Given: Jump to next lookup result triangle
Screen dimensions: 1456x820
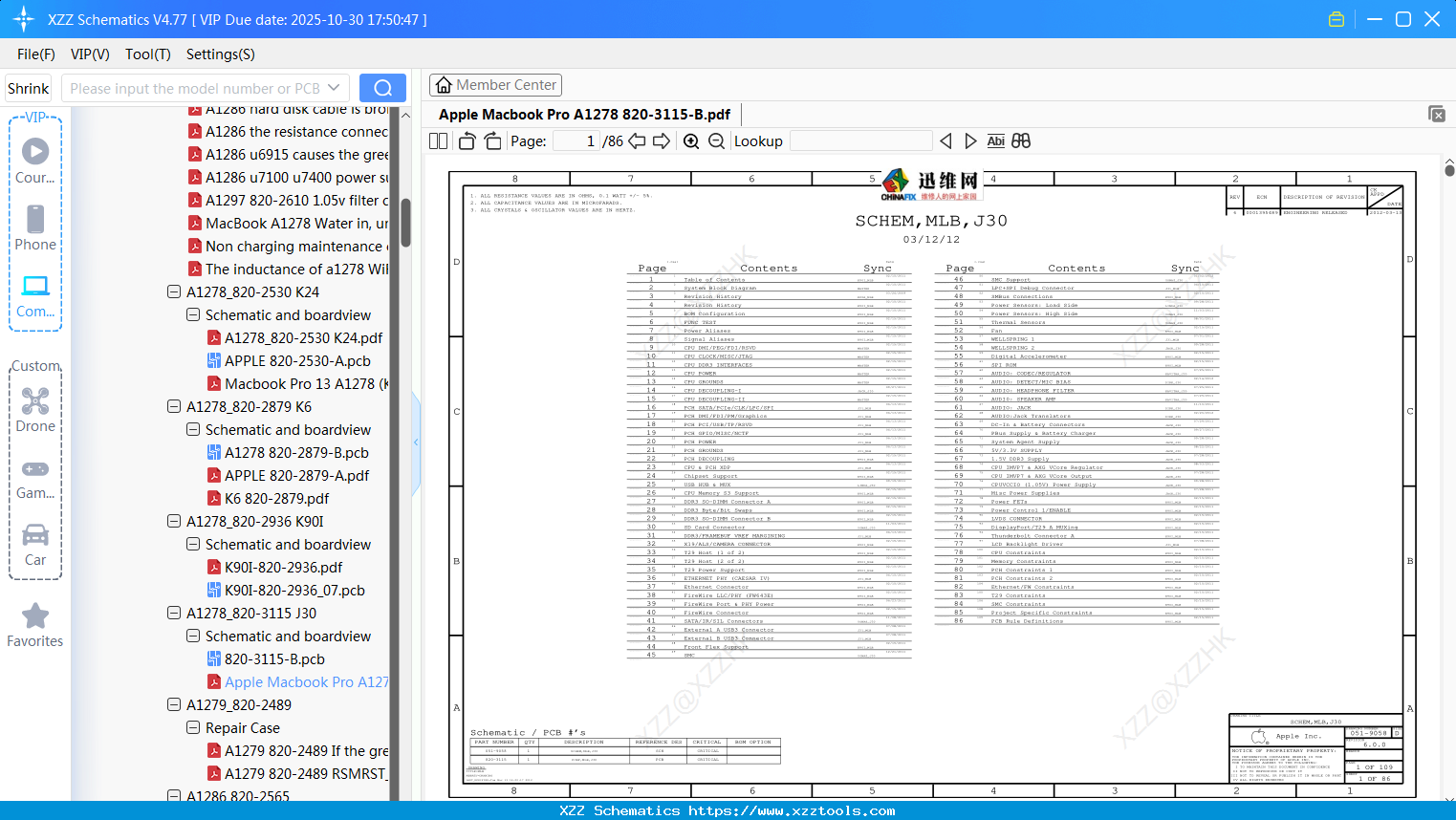Looking at the screenshot, I should pyautogui.click(x=970, y=141).
